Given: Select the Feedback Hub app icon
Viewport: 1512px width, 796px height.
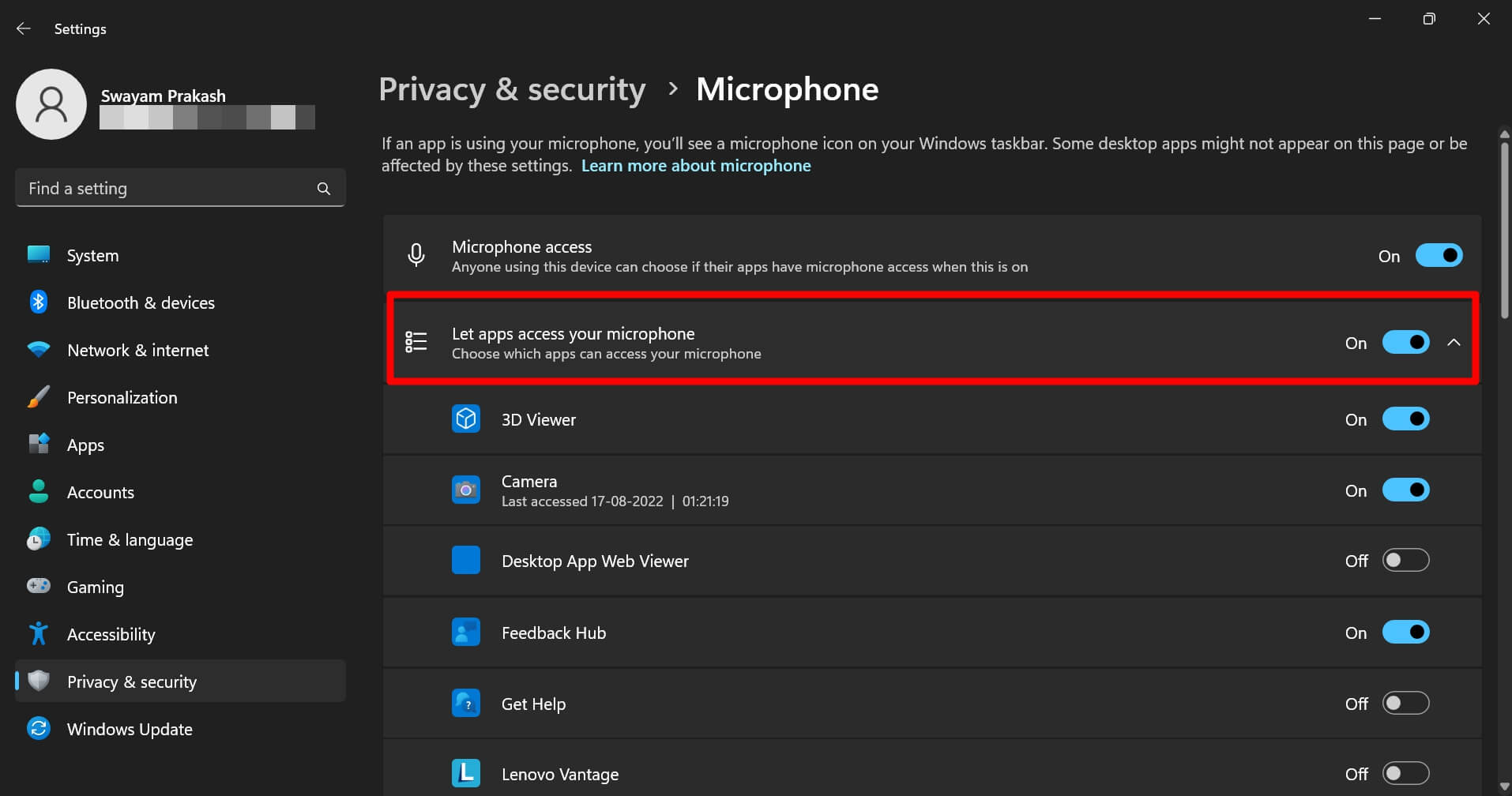Looking at the screenshot, I should 466,632.
